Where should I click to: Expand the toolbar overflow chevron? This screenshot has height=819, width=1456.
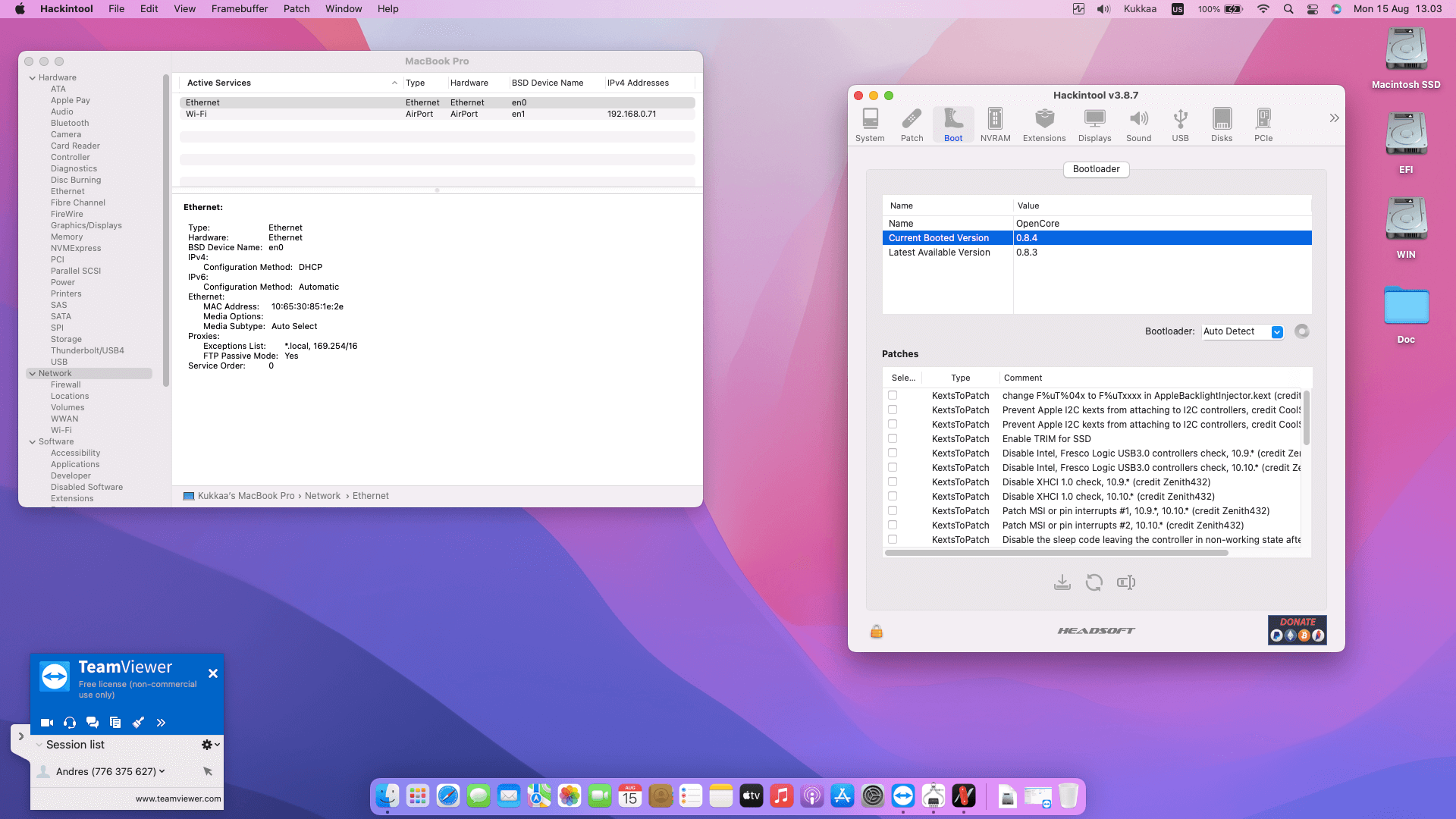[x=1333, y=118]
